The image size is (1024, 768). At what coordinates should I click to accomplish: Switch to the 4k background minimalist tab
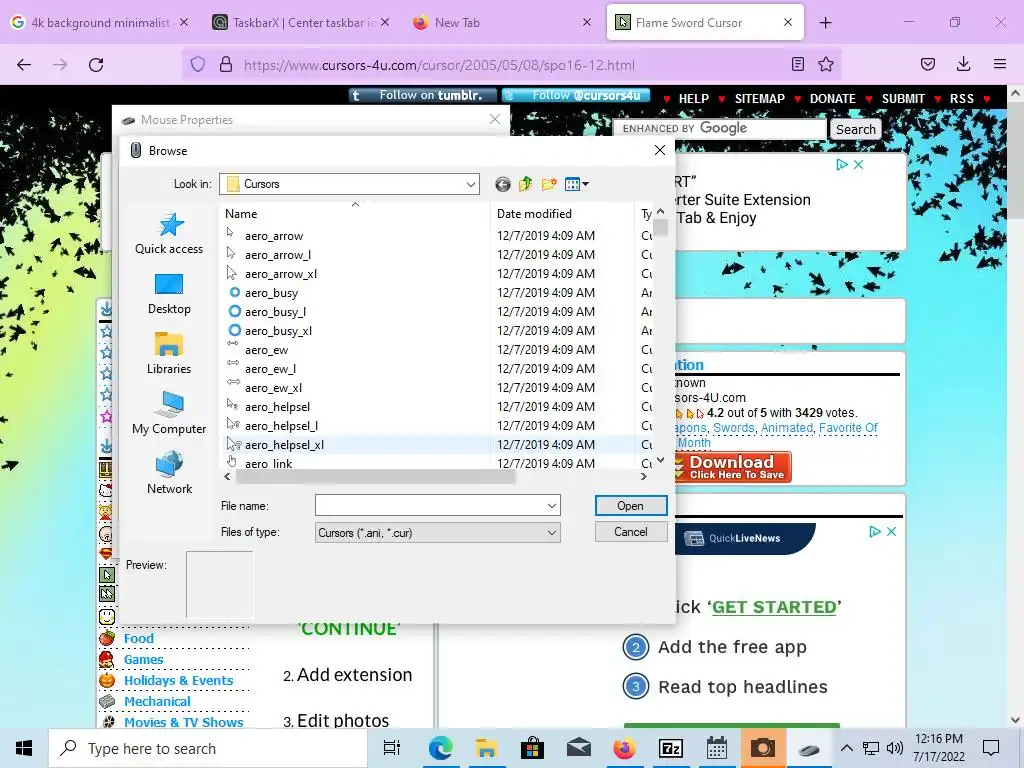[x=99, y=23]
